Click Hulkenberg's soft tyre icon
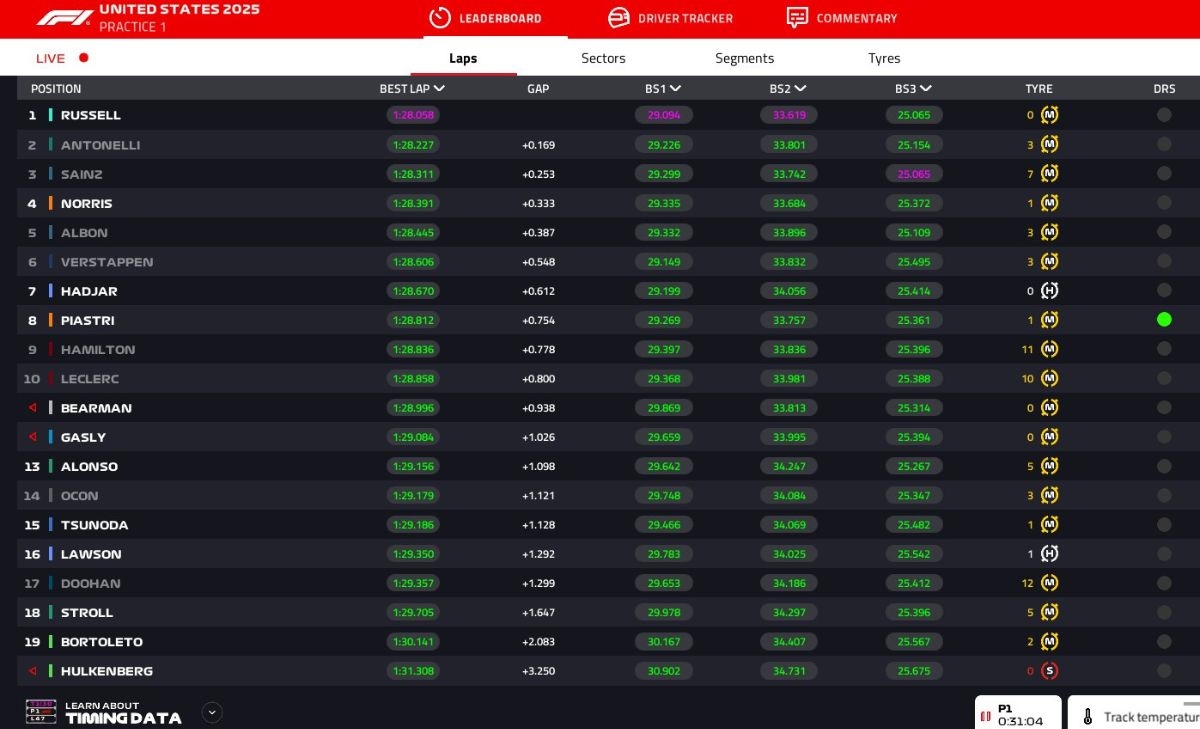The image size is (1200, 729). 1049,671
